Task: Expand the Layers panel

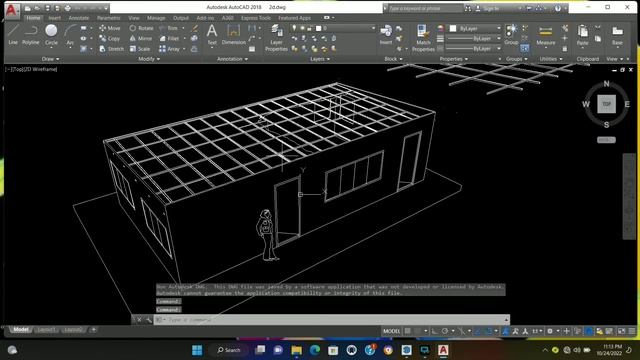Action: [320, 59]
